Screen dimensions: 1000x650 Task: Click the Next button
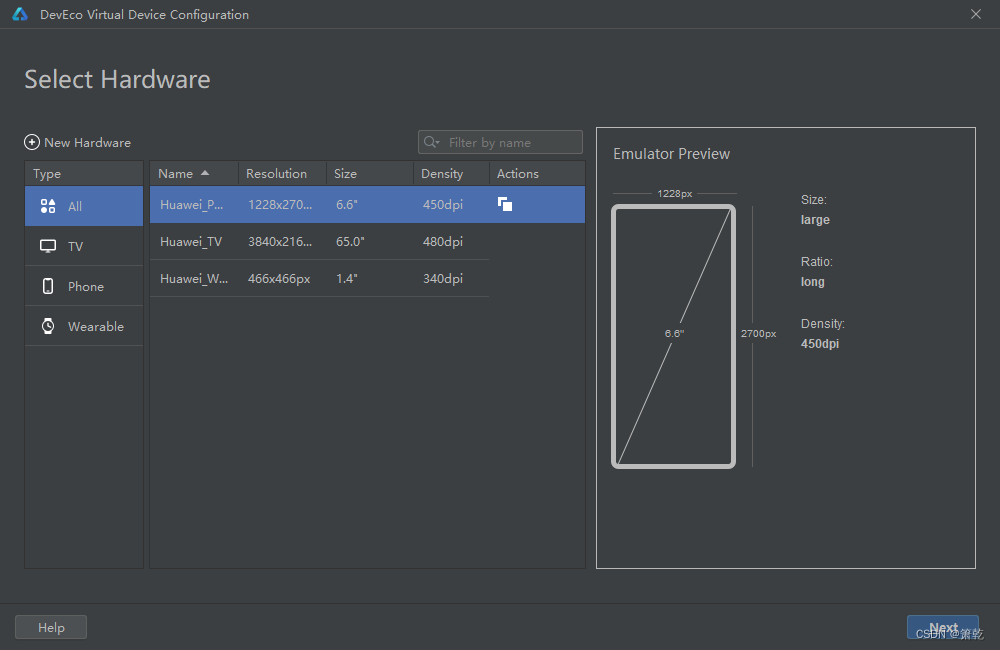click(943, 627)
